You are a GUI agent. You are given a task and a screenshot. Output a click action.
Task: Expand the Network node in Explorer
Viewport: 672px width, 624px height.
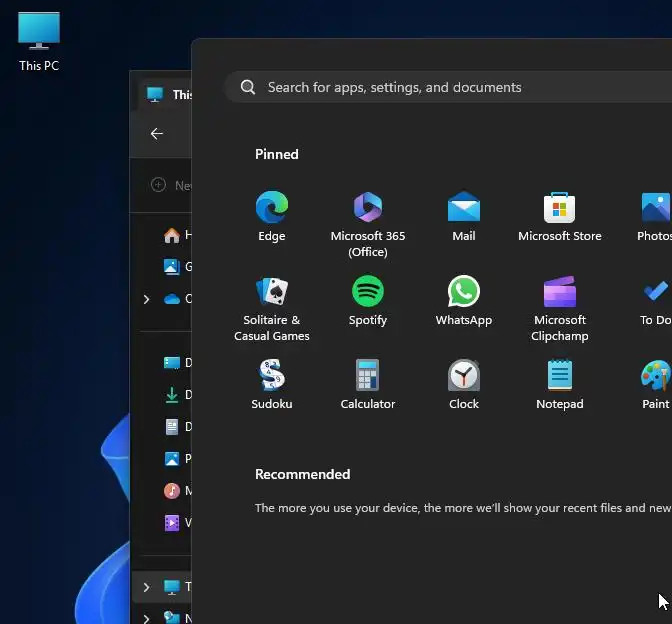point(146,618)
